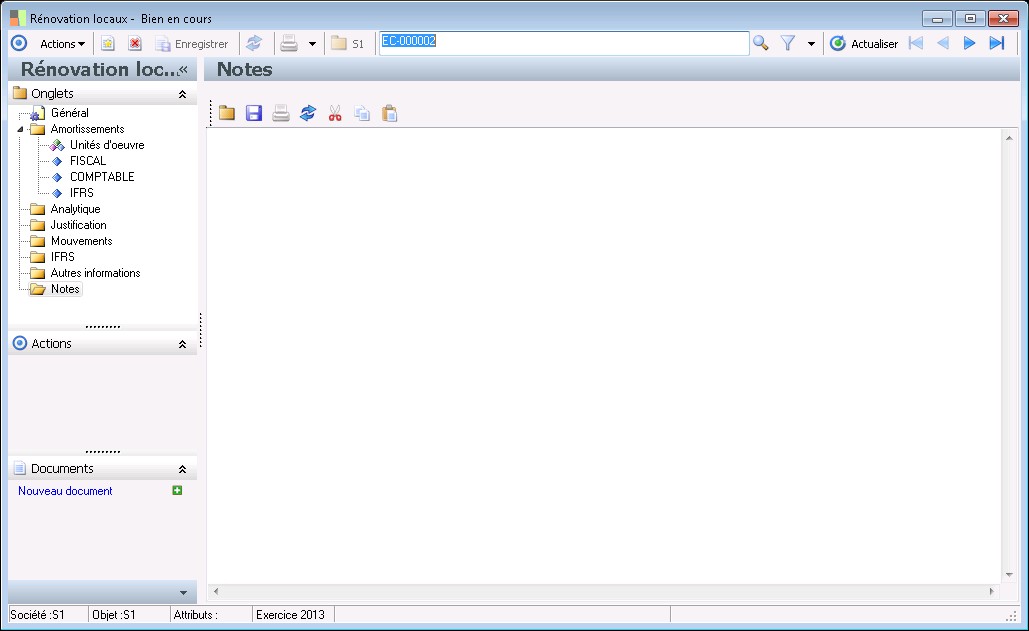
Task: Click the Notes open folder icon
Action: (x=227, y=113)
